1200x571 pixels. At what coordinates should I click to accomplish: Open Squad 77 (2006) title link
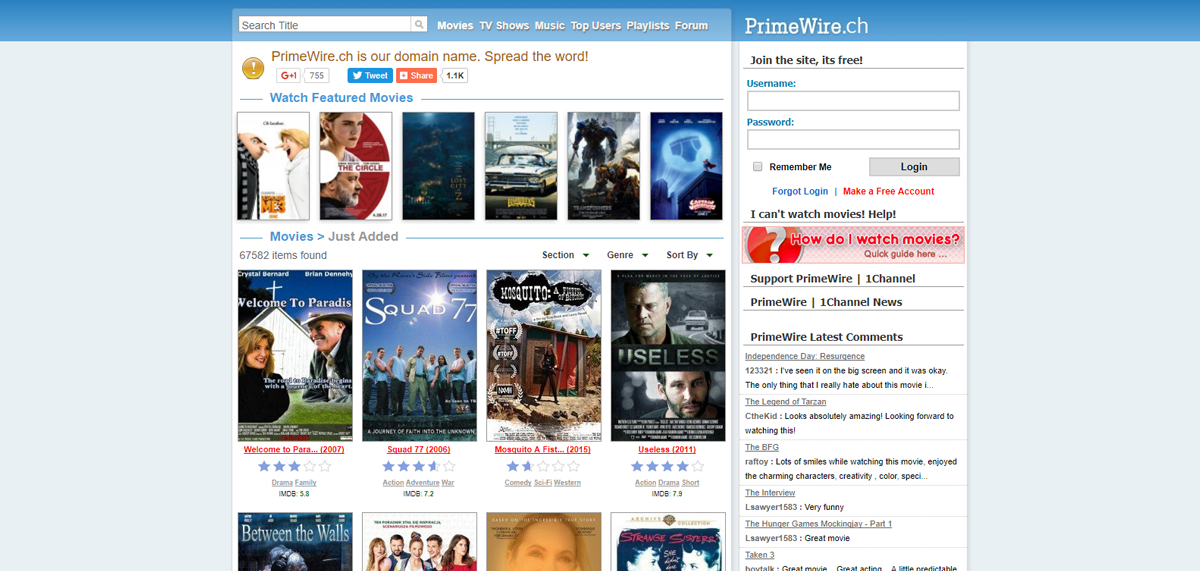click(419, 450)
